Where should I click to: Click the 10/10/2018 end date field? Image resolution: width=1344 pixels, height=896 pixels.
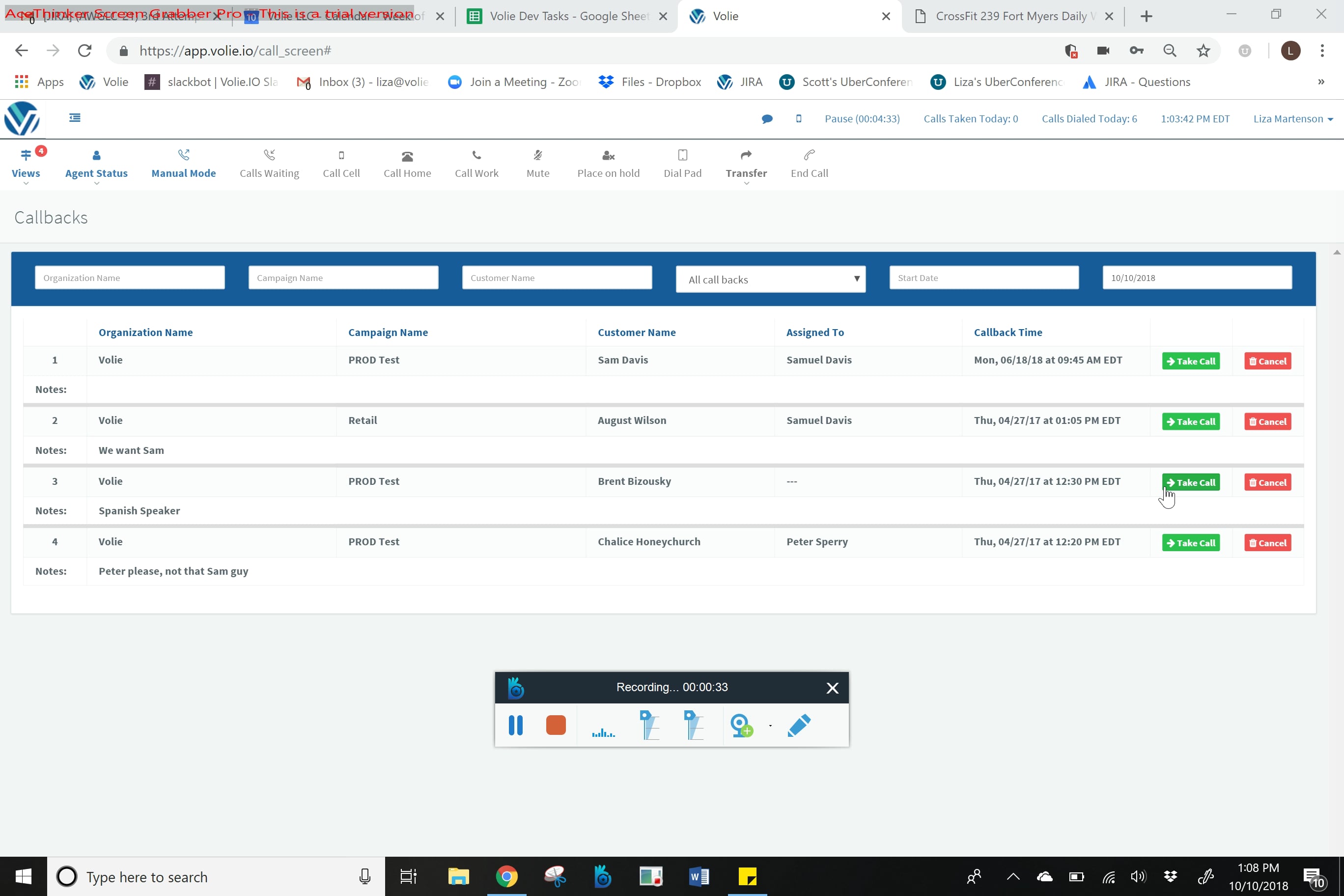(1197, 278)
